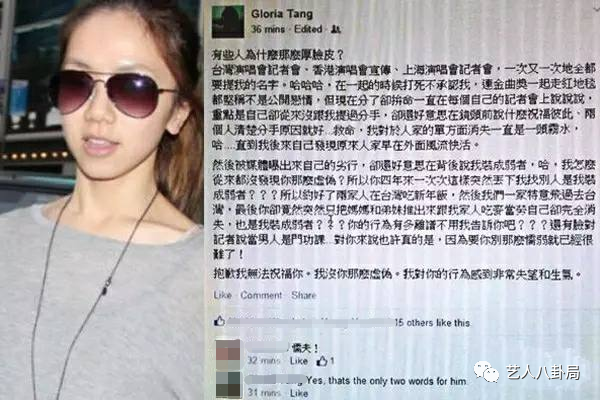Click the WeChat logo watermark
600x400 pixels.
click(486, 373)
